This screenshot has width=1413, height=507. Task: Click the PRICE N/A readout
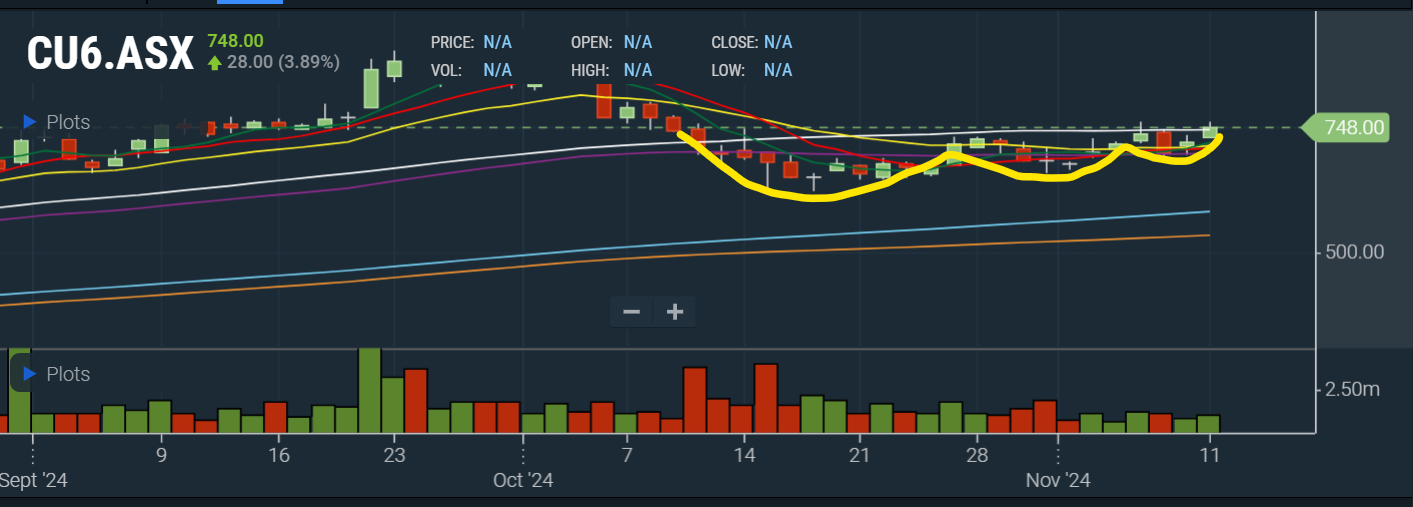pos(471,42)
